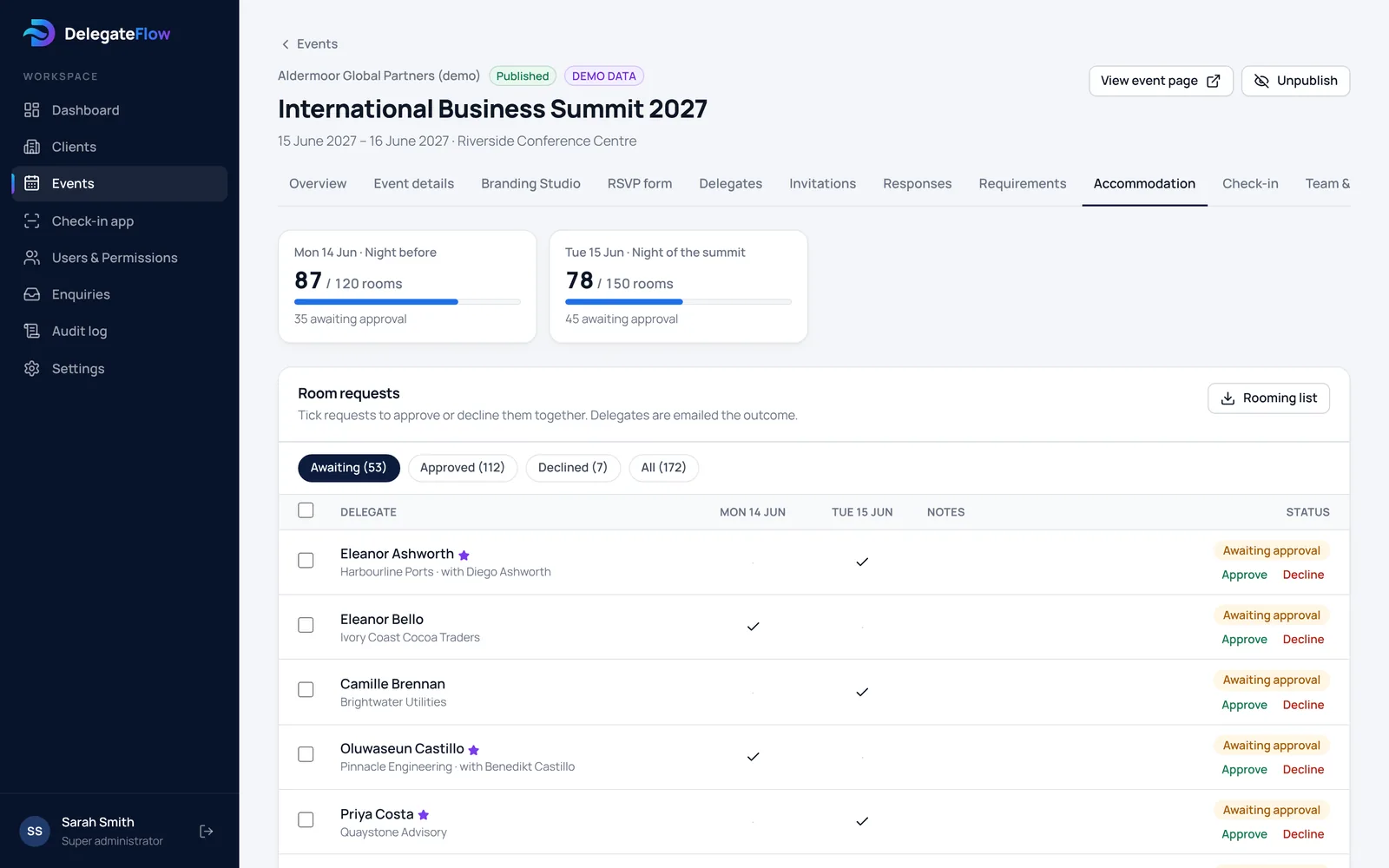
Task: Tick the checkbox for Eleanor Ashworth
Action: tap(306, 561)
